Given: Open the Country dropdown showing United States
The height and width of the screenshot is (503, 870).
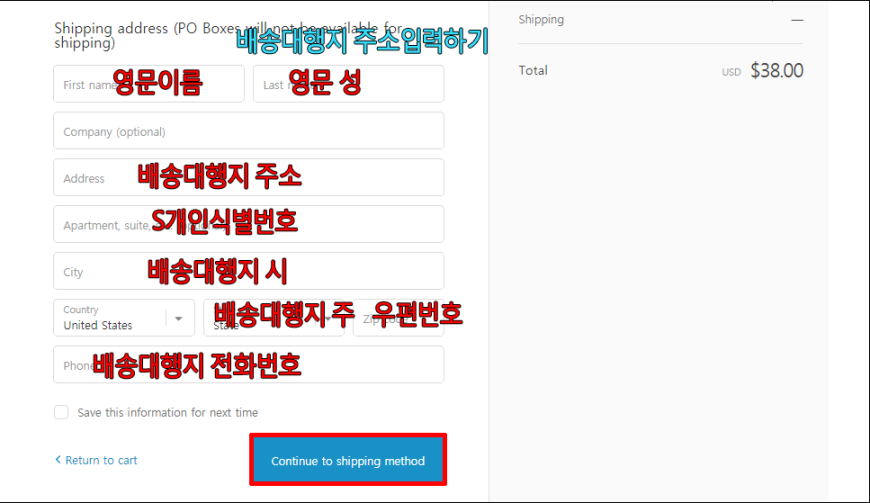Looking at the screenshot, I should click(124, 318).
